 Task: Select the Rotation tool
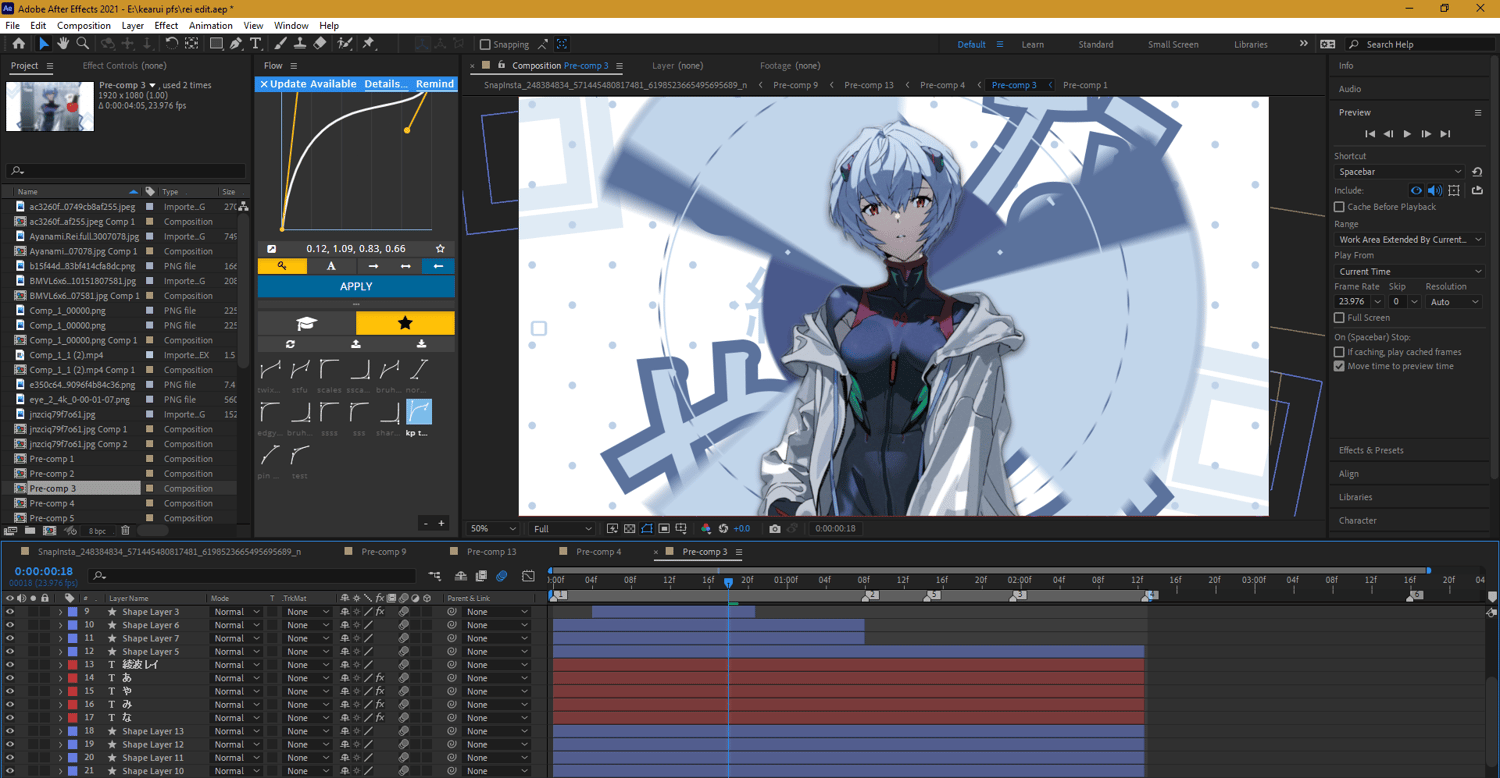point(172,44)
